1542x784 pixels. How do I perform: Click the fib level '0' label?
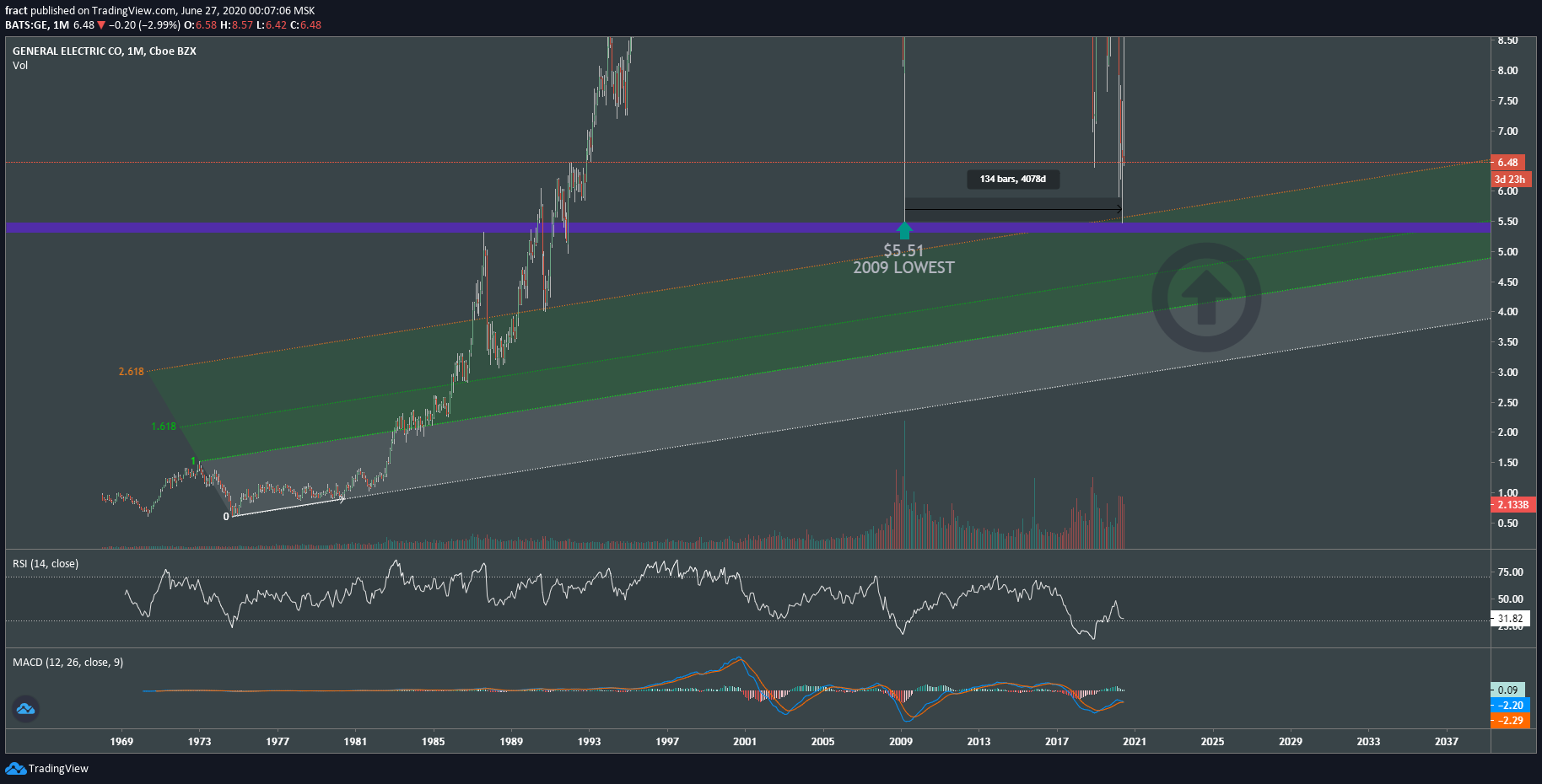(x=226, y=517)
